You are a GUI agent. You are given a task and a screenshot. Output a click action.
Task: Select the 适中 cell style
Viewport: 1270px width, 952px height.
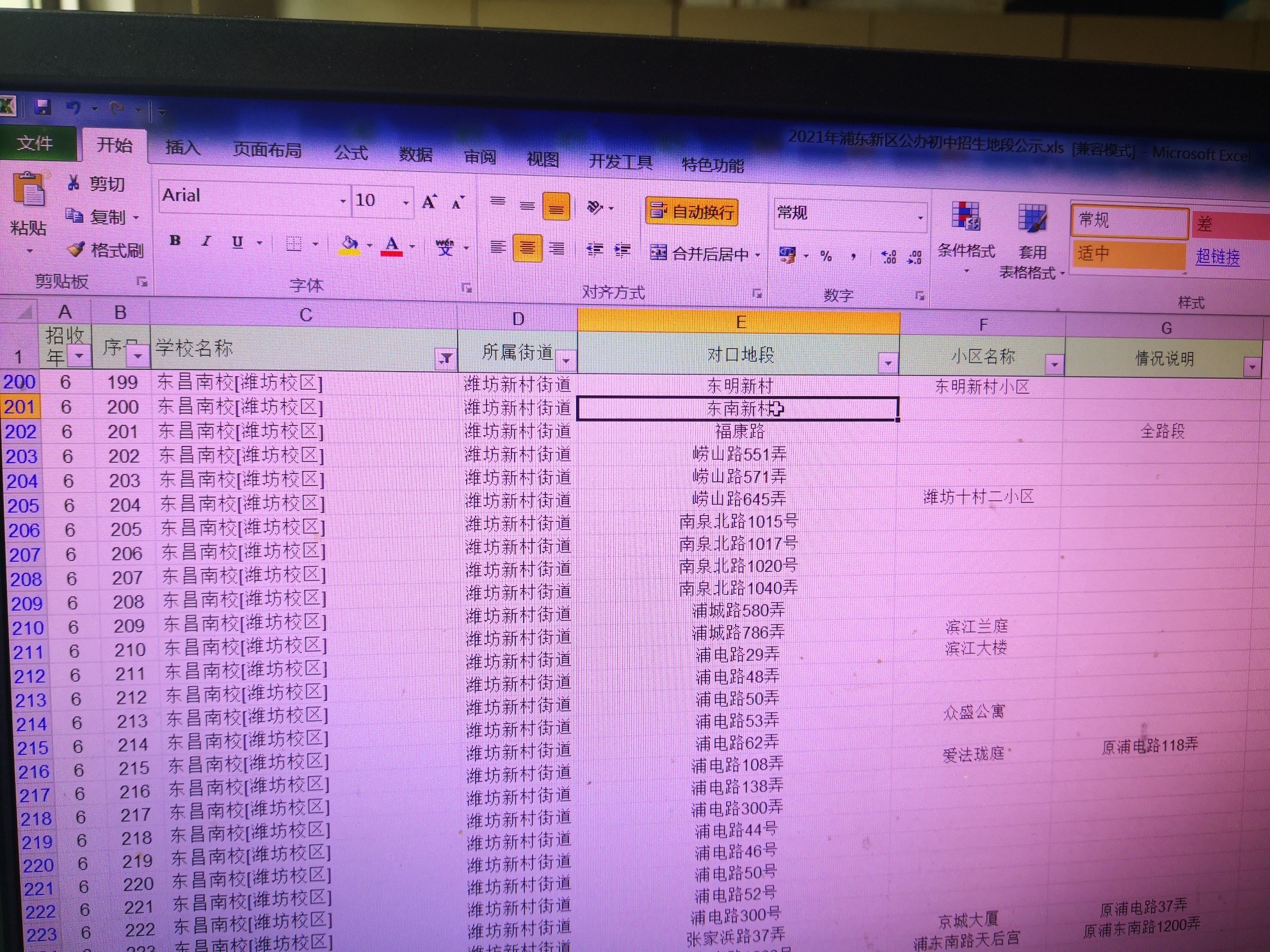click(x=1128, y=254)
